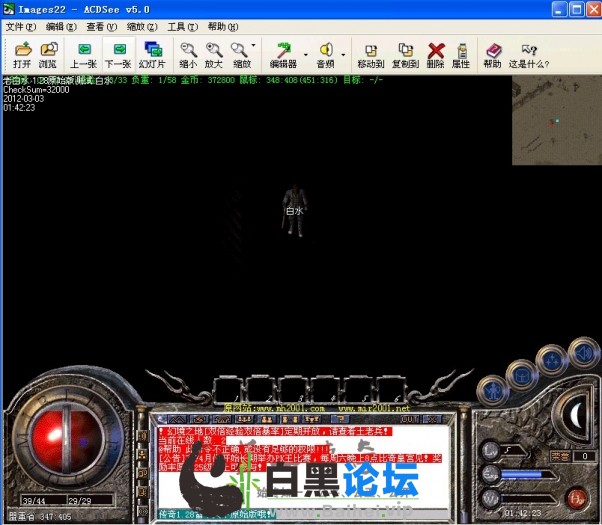
Task: Click the 29/29 MP value
Action: click(79, 501)
